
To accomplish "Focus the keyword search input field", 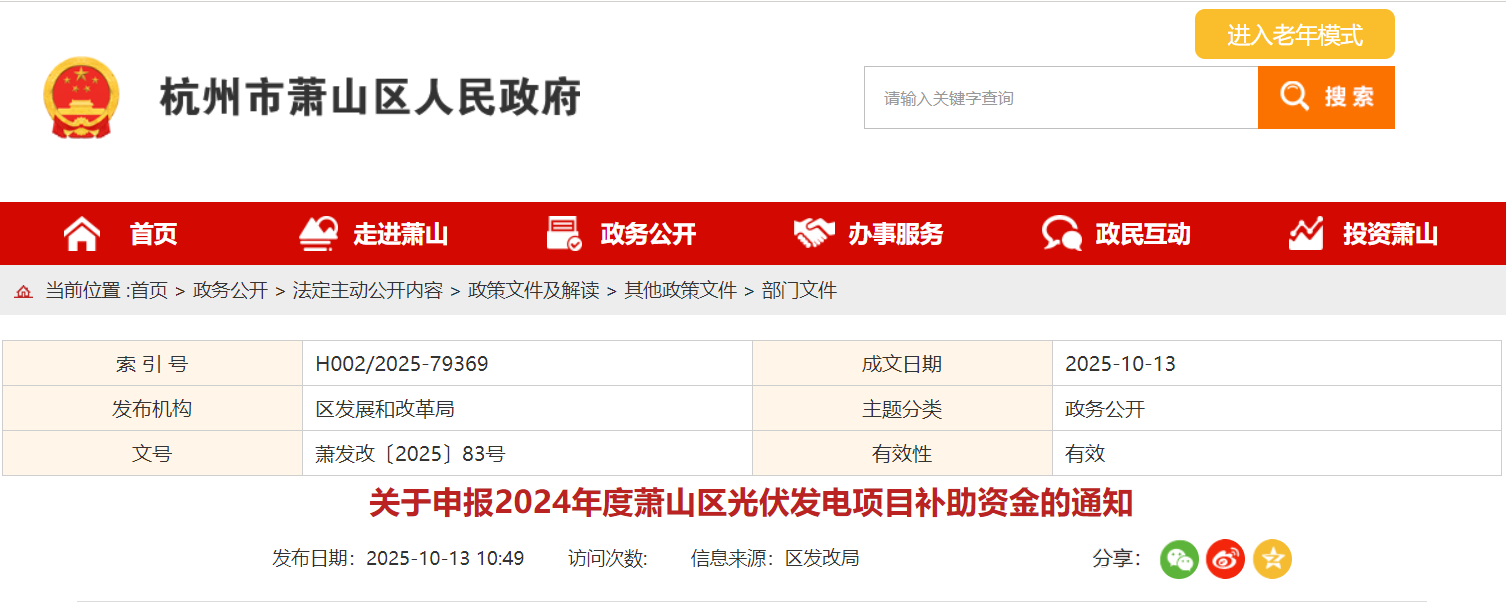I will pos(1060,98).
